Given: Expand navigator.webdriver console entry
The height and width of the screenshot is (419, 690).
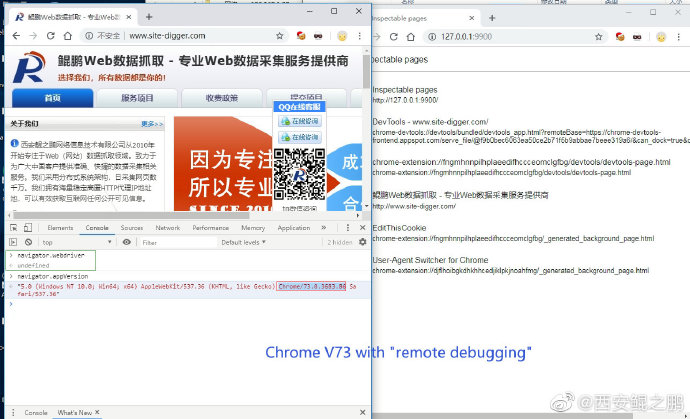Looking at the screenshot, I should pyautogui.click(x=11, y=255).
